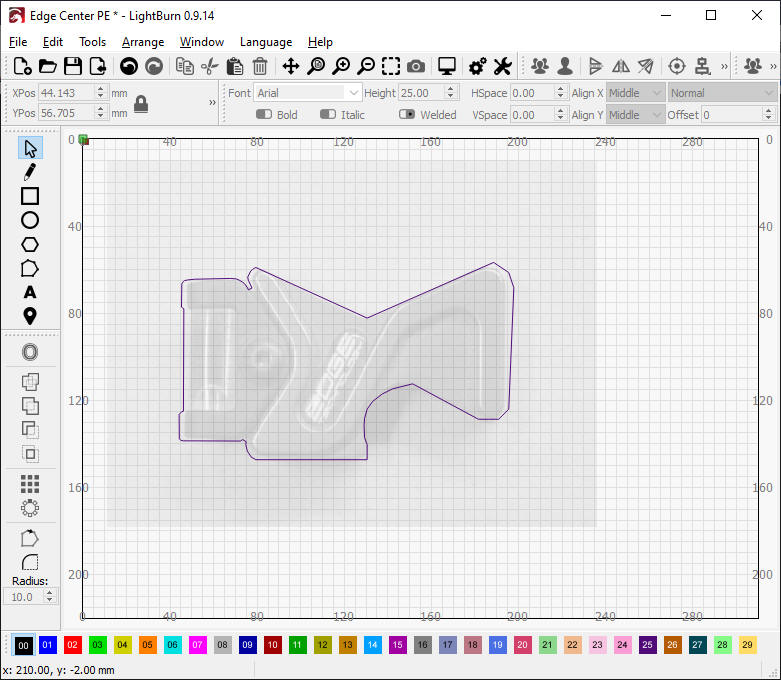Viewport: 781px width, 680px height.
Task: Select the Offset Shapes tool
Action: coord(30,352)
